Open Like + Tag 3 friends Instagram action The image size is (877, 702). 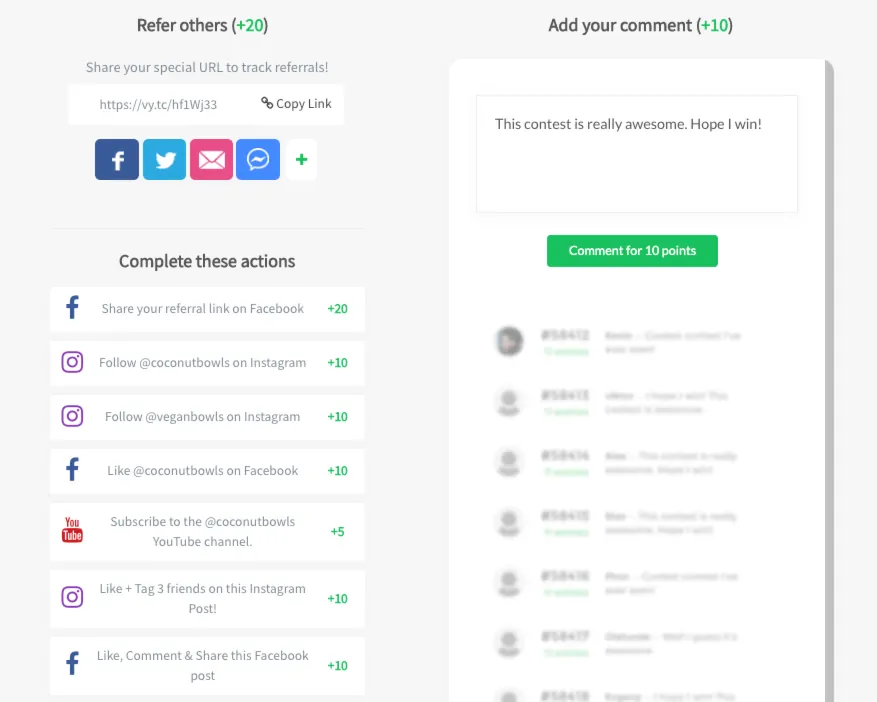click(208, 599)
